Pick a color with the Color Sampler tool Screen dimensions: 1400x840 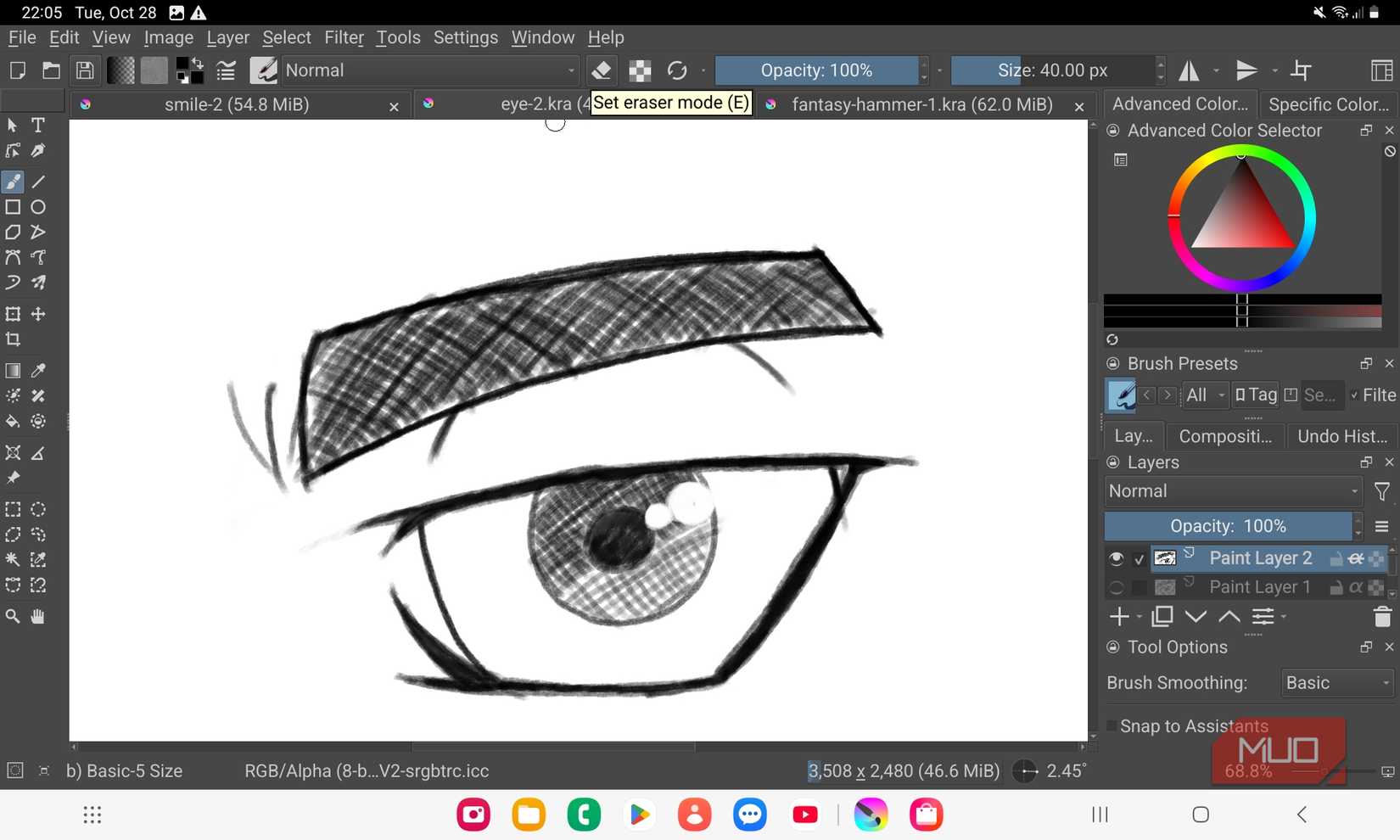coord(37,371)
